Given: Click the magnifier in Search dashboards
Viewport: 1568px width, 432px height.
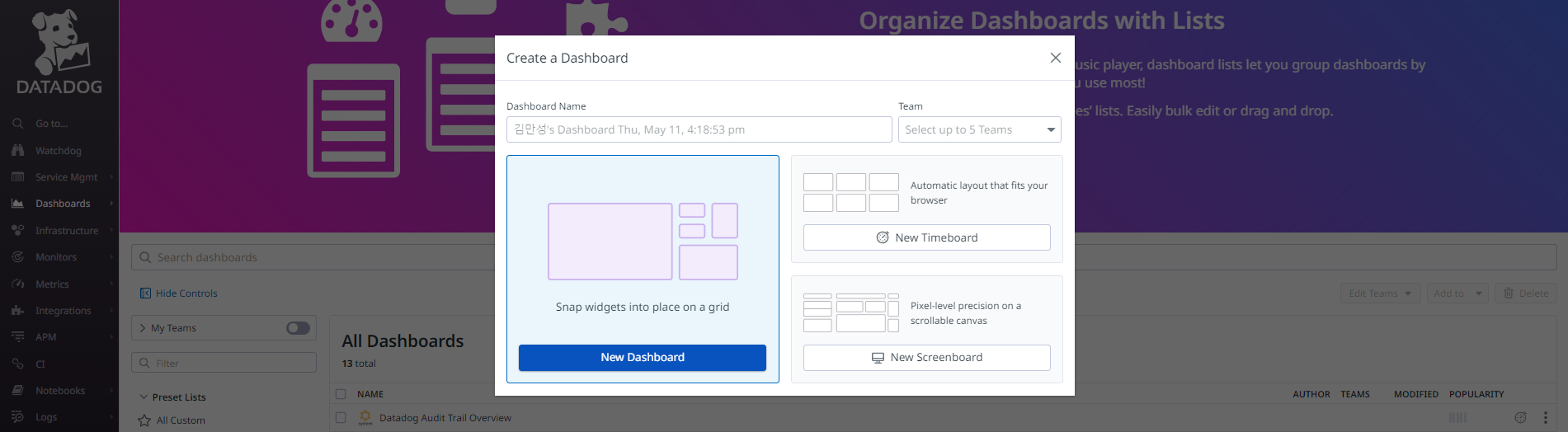Looking at the screenshot, I should (x=145, y=257).
